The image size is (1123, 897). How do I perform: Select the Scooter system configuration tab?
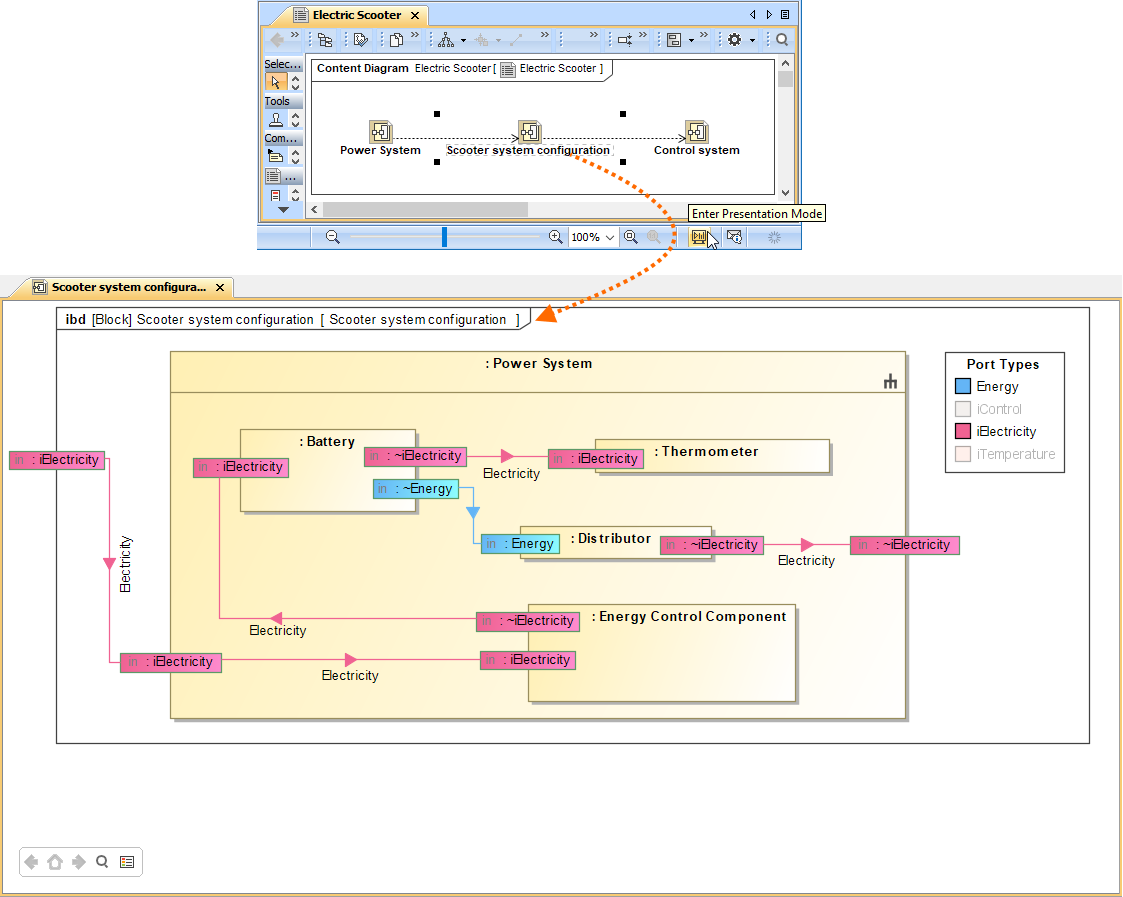coord(128,287)
